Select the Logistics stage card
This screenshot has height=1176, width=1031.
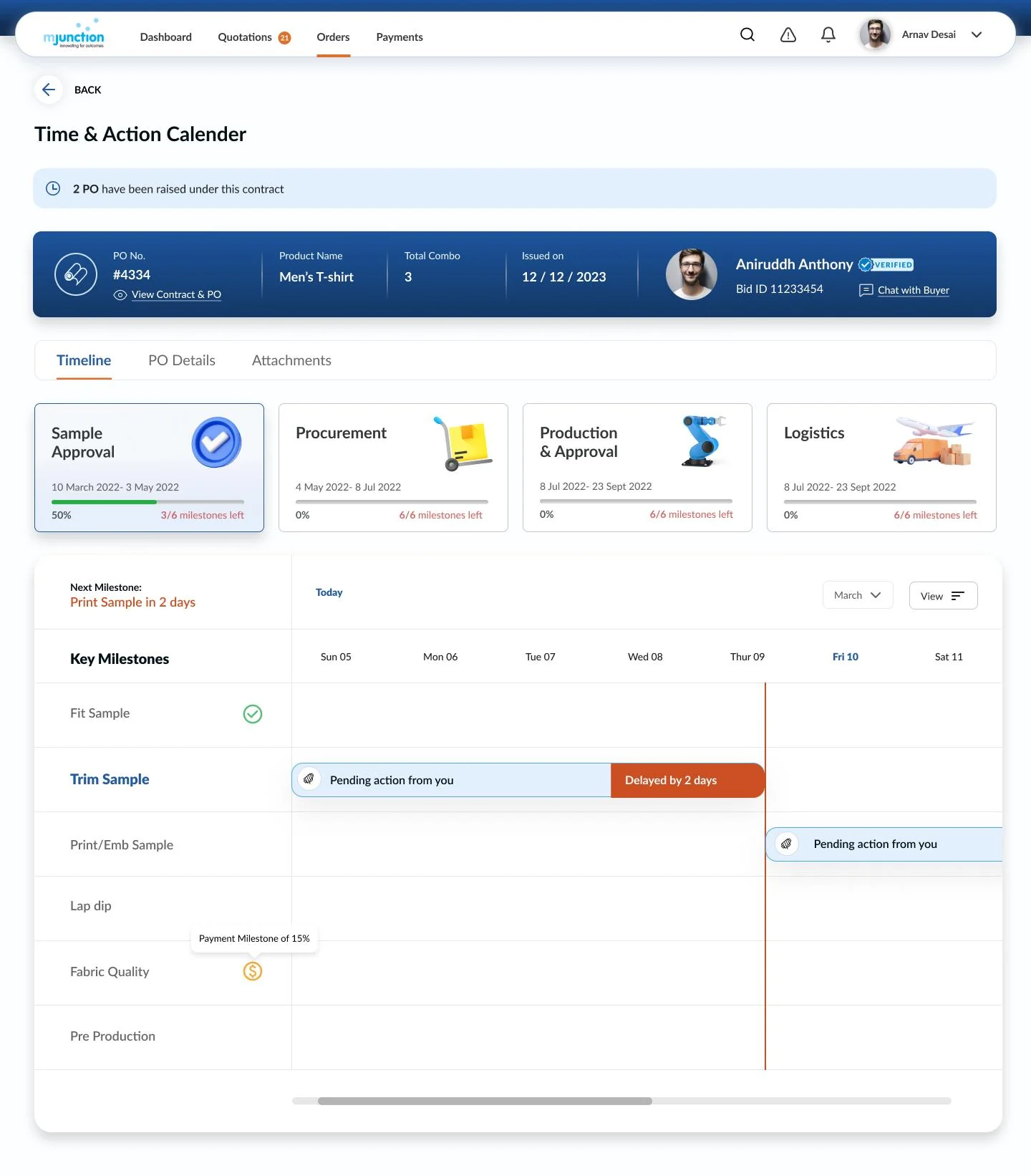pos(881,468)
